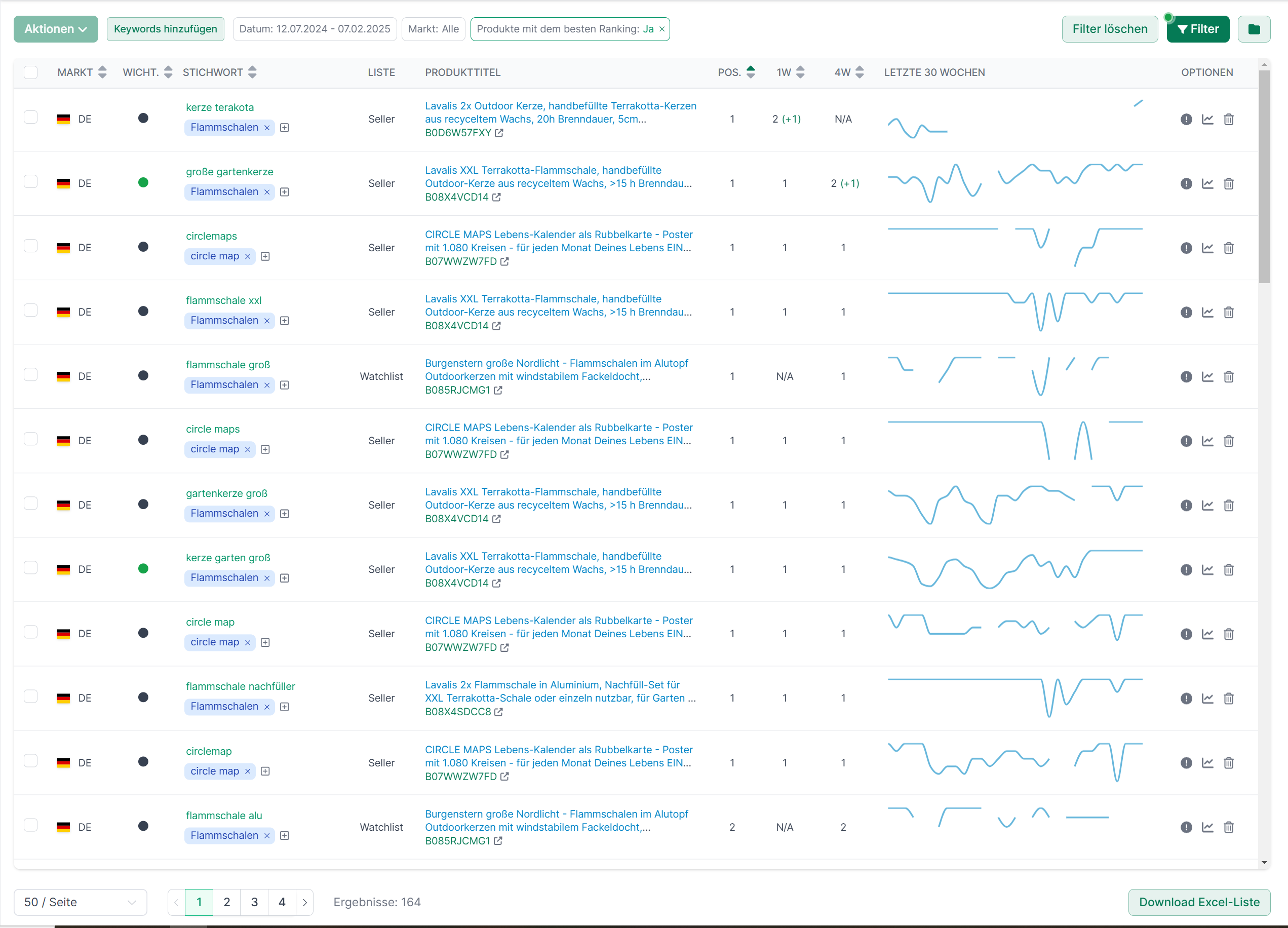This screenshot has width=1288, height=928.
Task: Select checkbox for gartenkerze groß row
Action: [31, 503]
